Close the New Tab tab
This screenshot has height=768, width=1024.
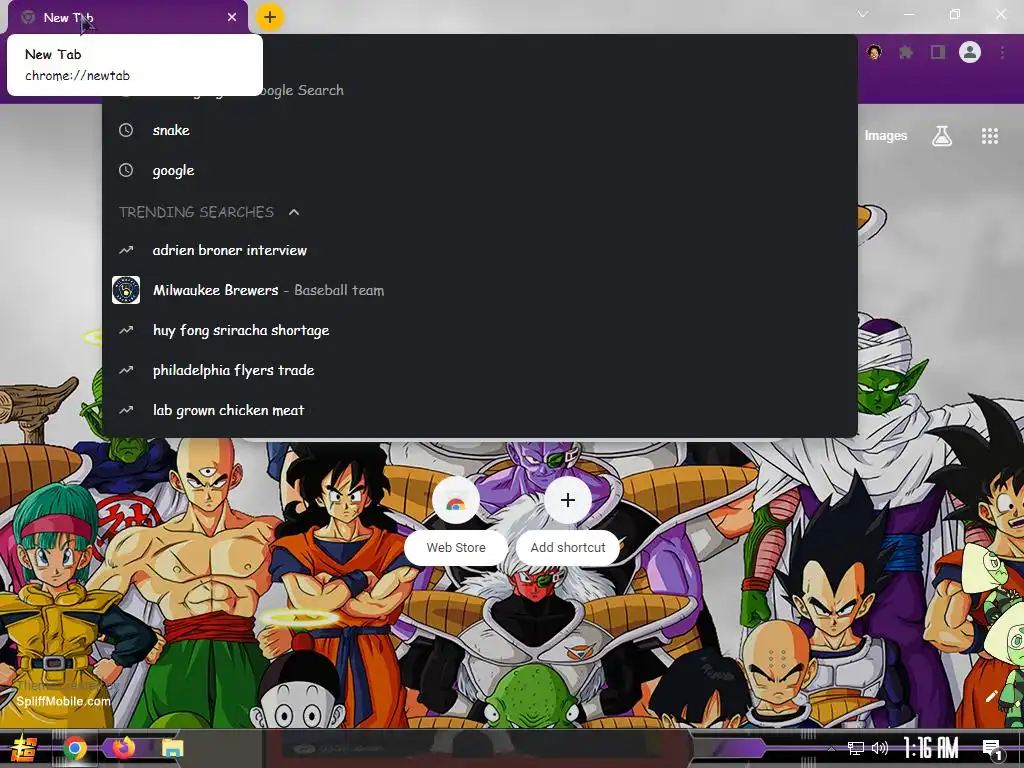232,18
